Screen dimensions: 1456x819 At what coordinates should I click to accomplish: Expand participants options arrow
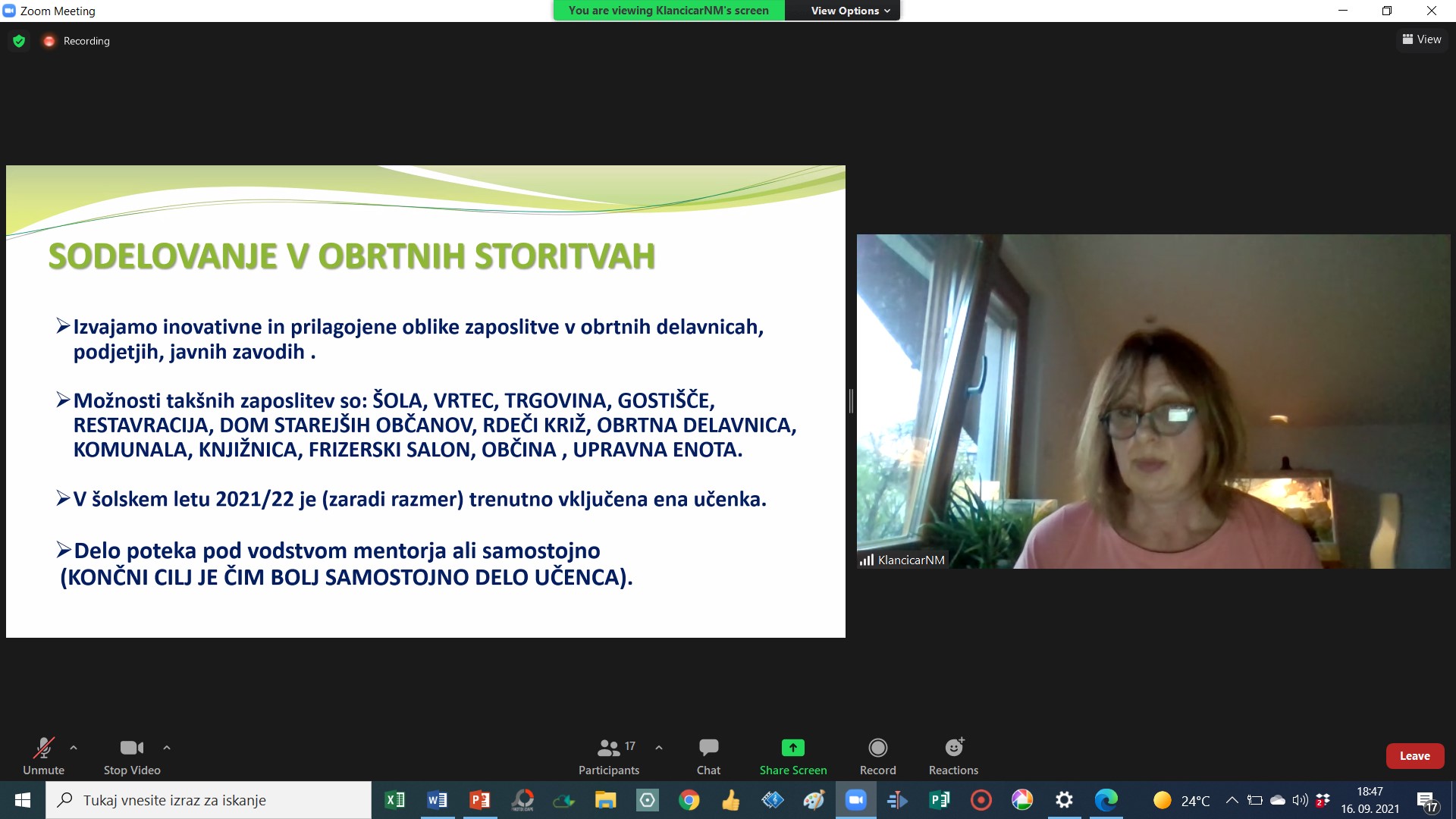[659, 748]
